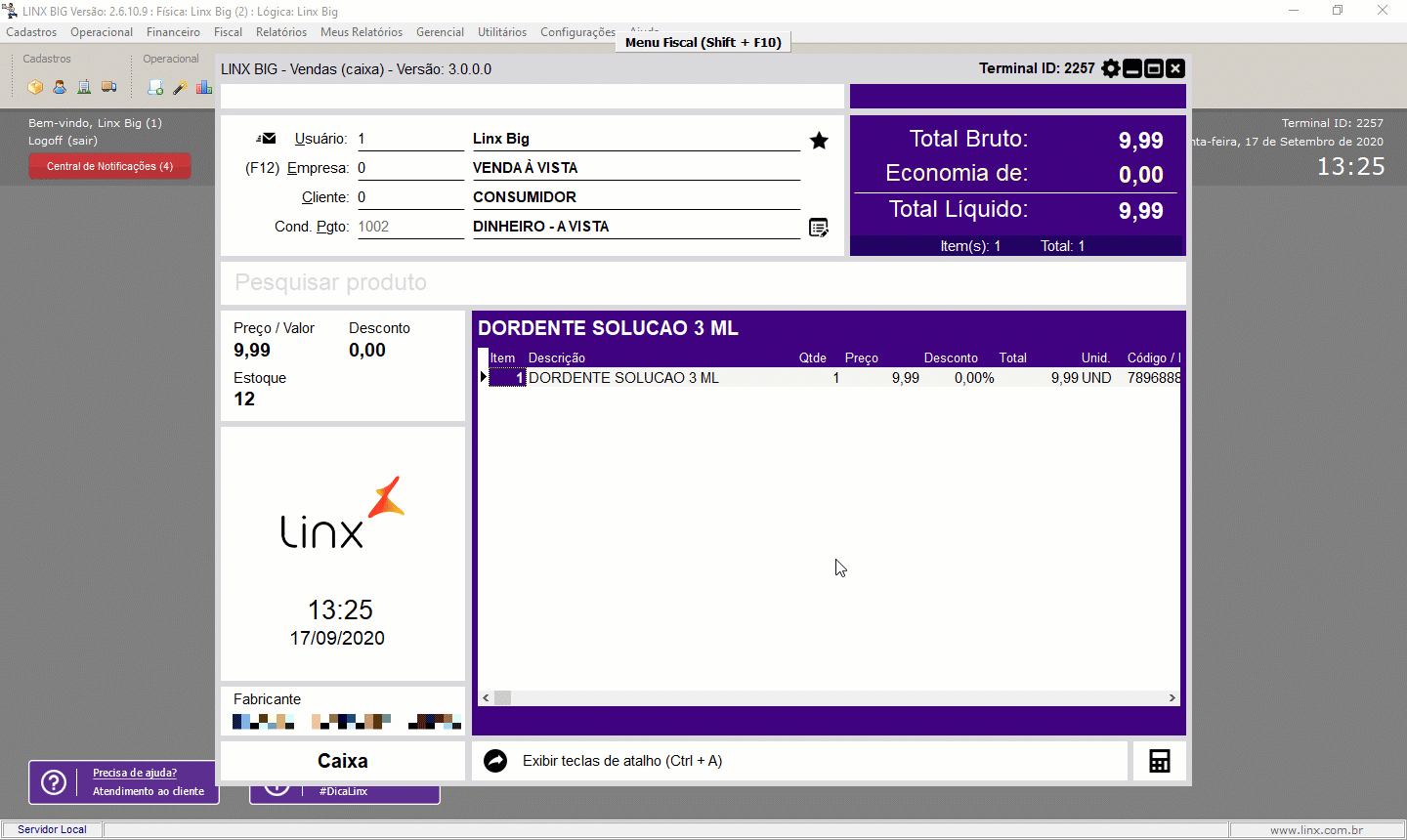1407x840 pixels.
Task: Open the calculator icon at bottom right
Action: [1160, 761]
